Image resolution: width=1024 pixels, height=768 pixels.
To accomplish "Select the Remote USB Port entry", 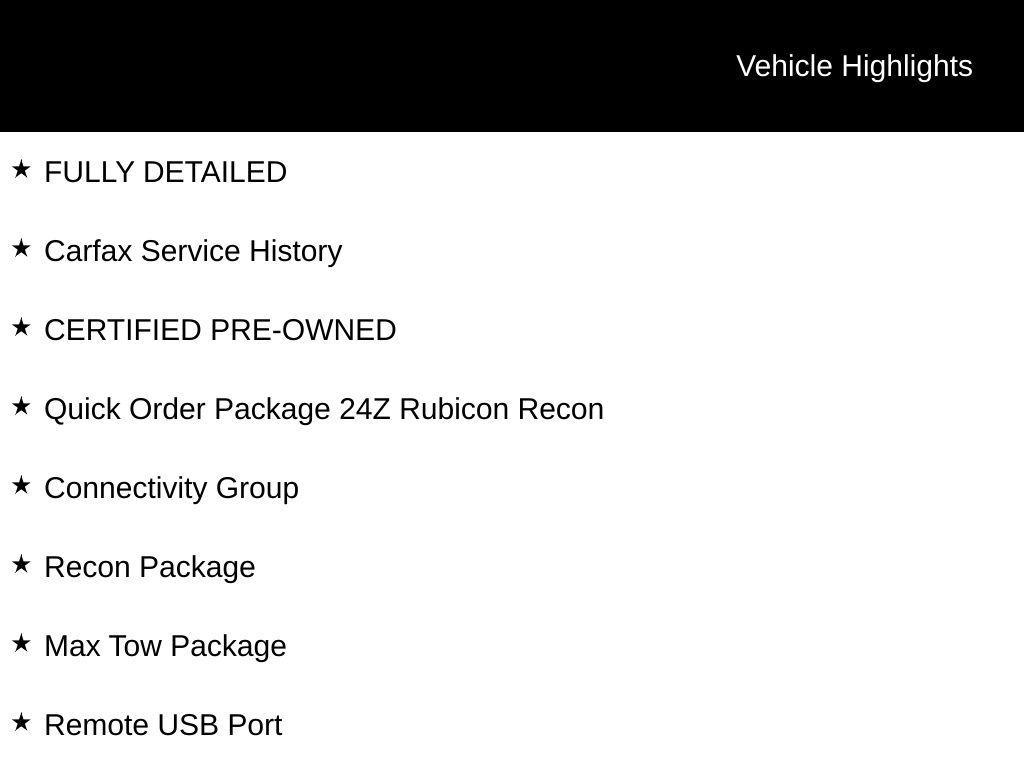I will pos(164,725).
